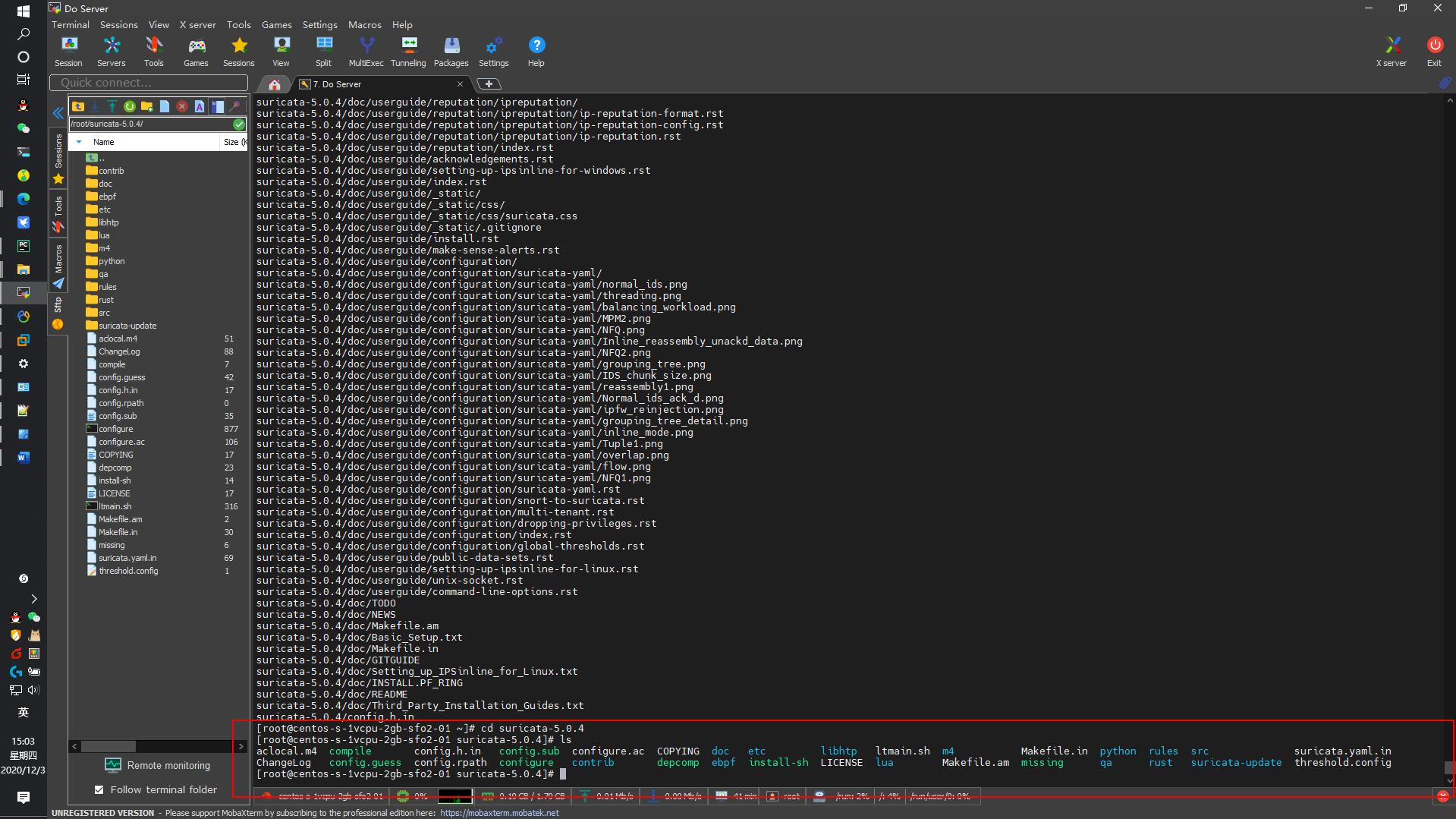This screenshot has width=1456, height=819.
Task: Close the 7. Do Server tab
Action: 460,84
